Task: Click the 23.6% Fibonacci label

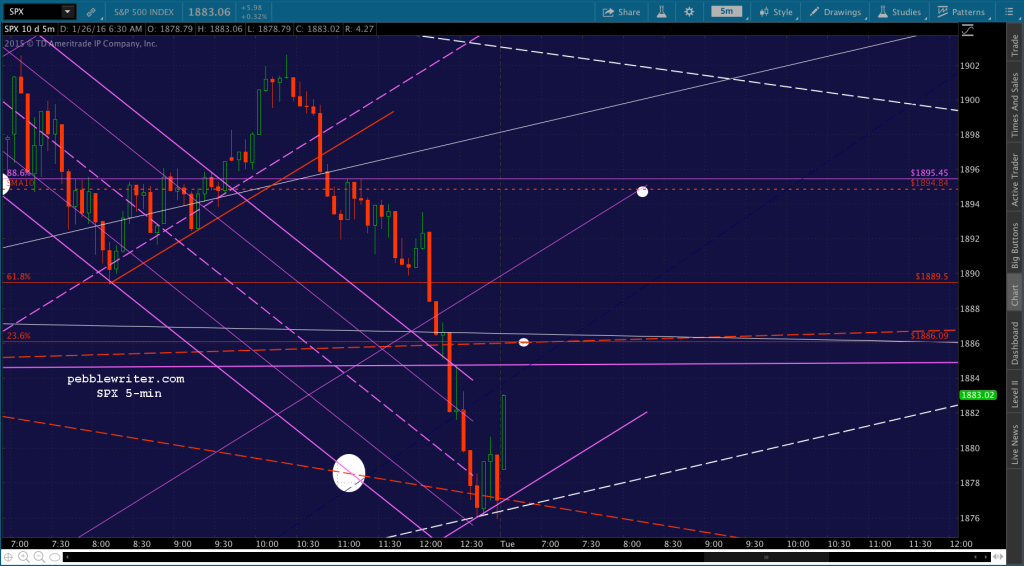Action: 18,336
